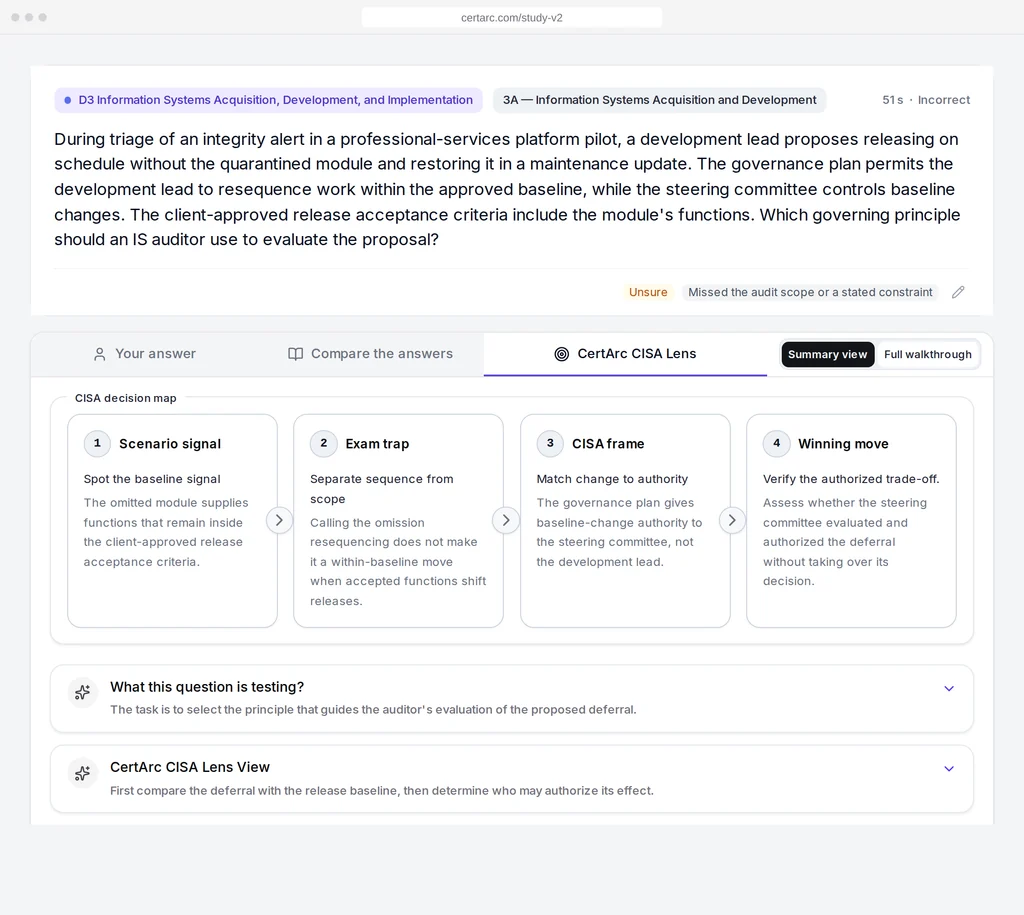Click the Missed the audit scope reason tag

click(x=810, y=293)
